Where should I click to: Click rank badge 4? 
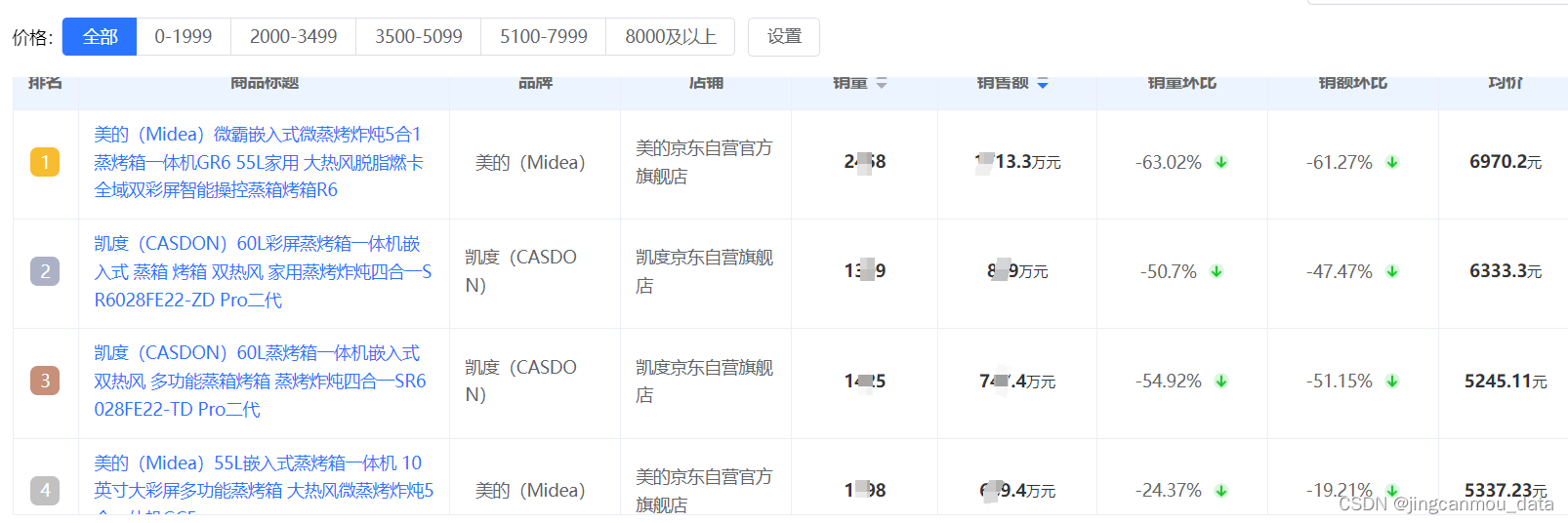tap(45, 490)
